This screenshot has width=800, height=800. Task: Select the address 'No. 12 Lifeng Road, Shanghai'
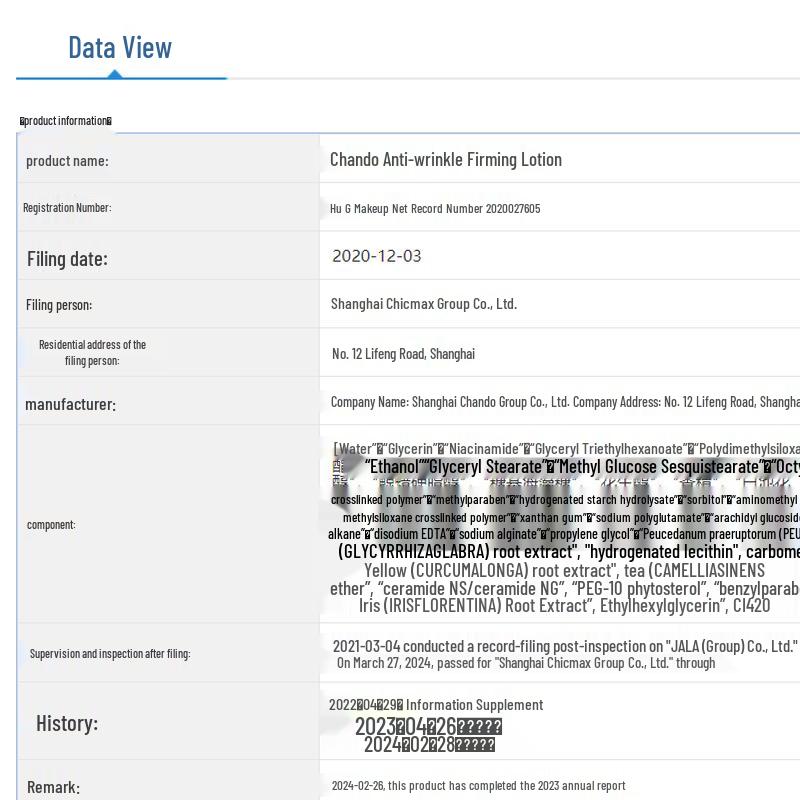click(403, 354)
